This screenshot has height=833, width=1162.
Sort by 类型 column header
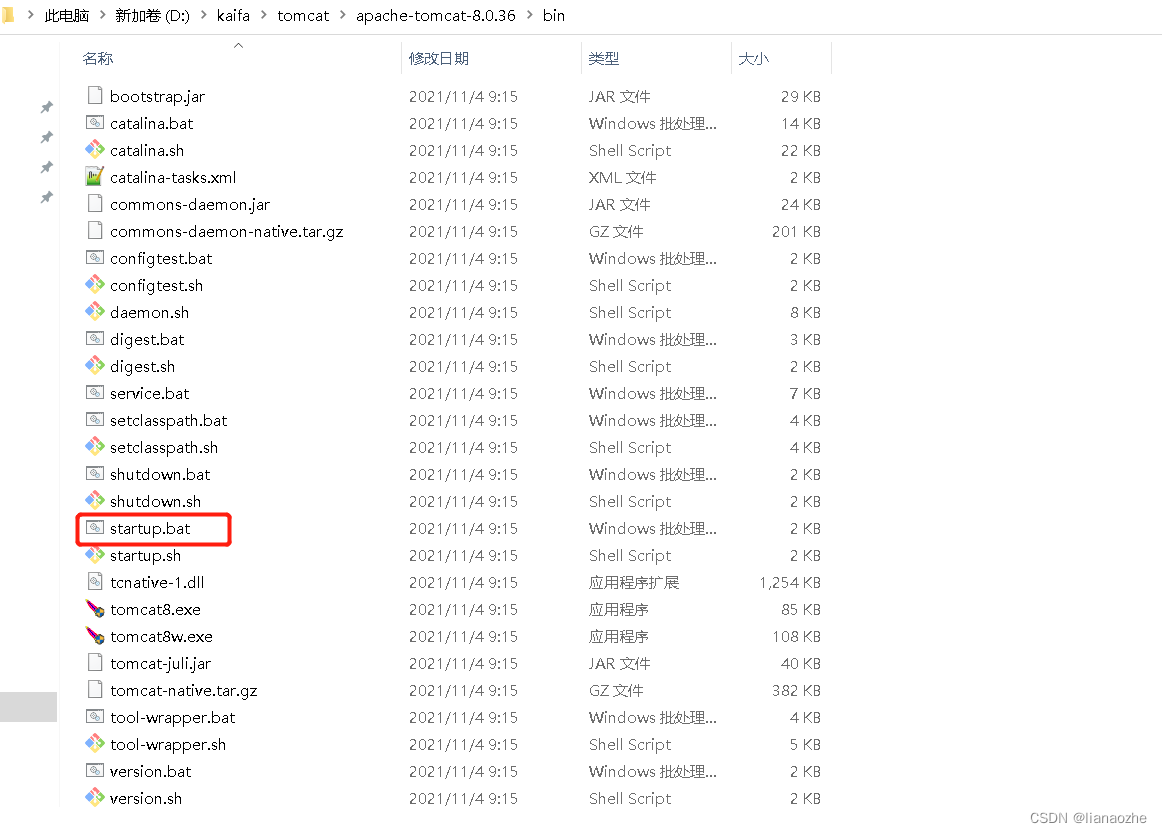tap(603, 59)
